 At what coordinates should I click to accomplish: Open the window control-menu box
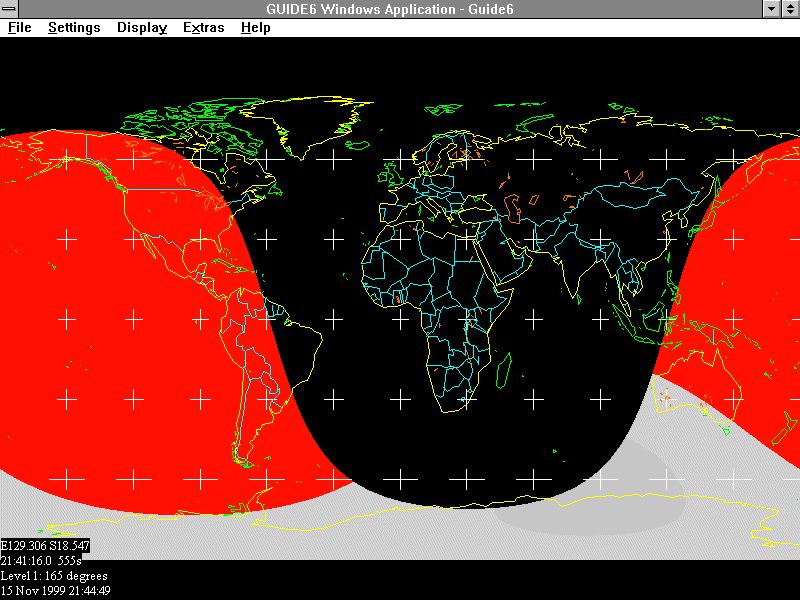[10, 8]
